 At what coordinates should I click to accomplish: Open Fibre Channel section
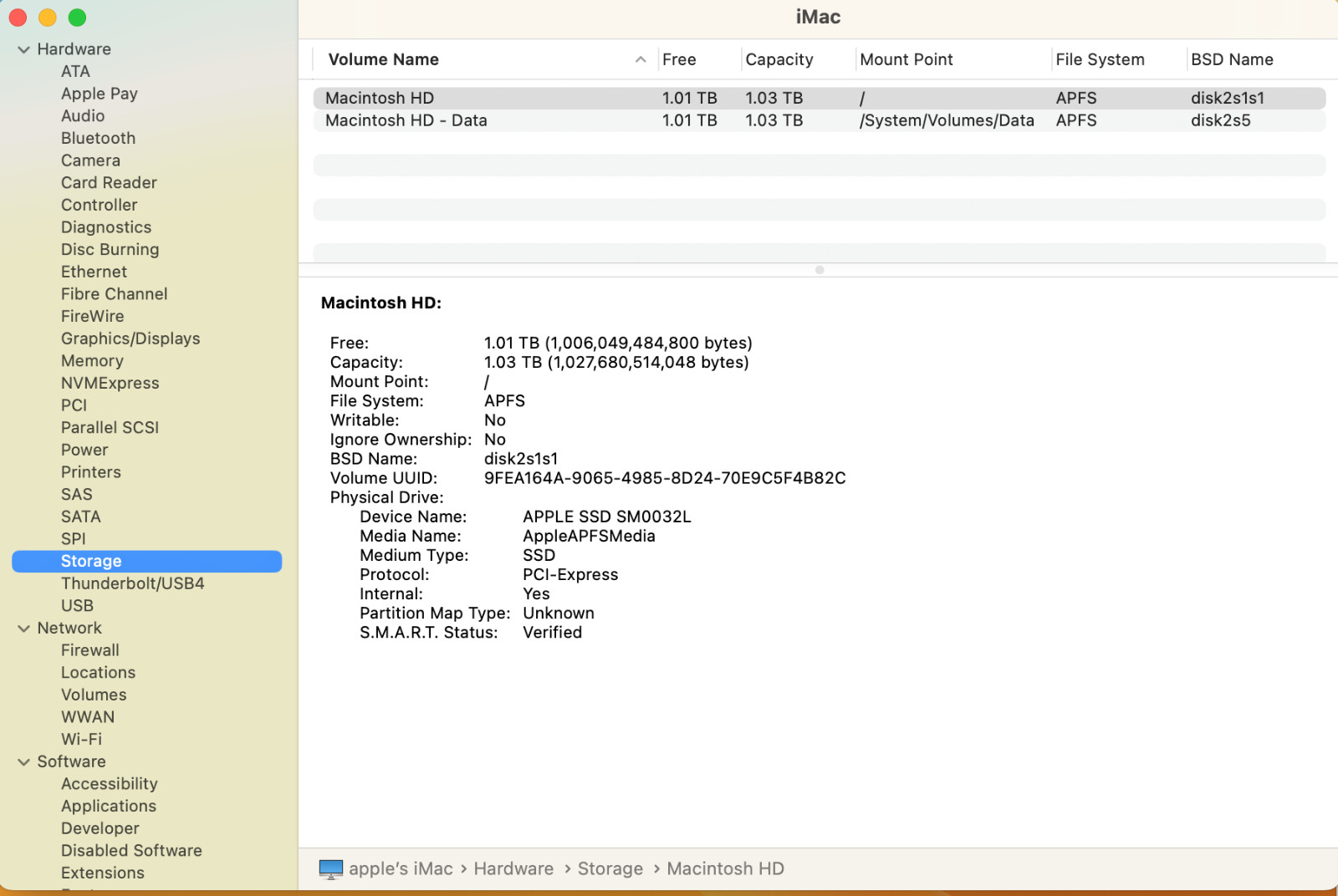click(114, 294)
